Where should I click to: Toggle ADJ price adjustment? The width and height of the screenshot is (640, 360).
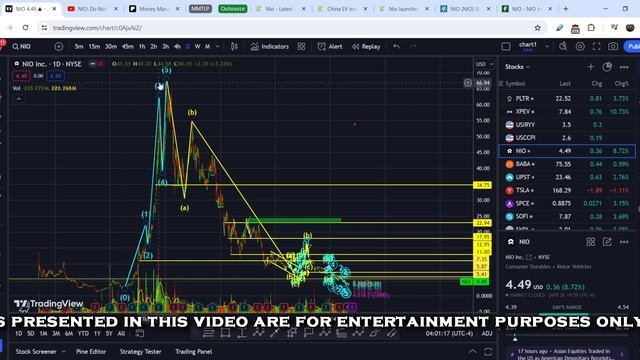(x=487, y=333)
